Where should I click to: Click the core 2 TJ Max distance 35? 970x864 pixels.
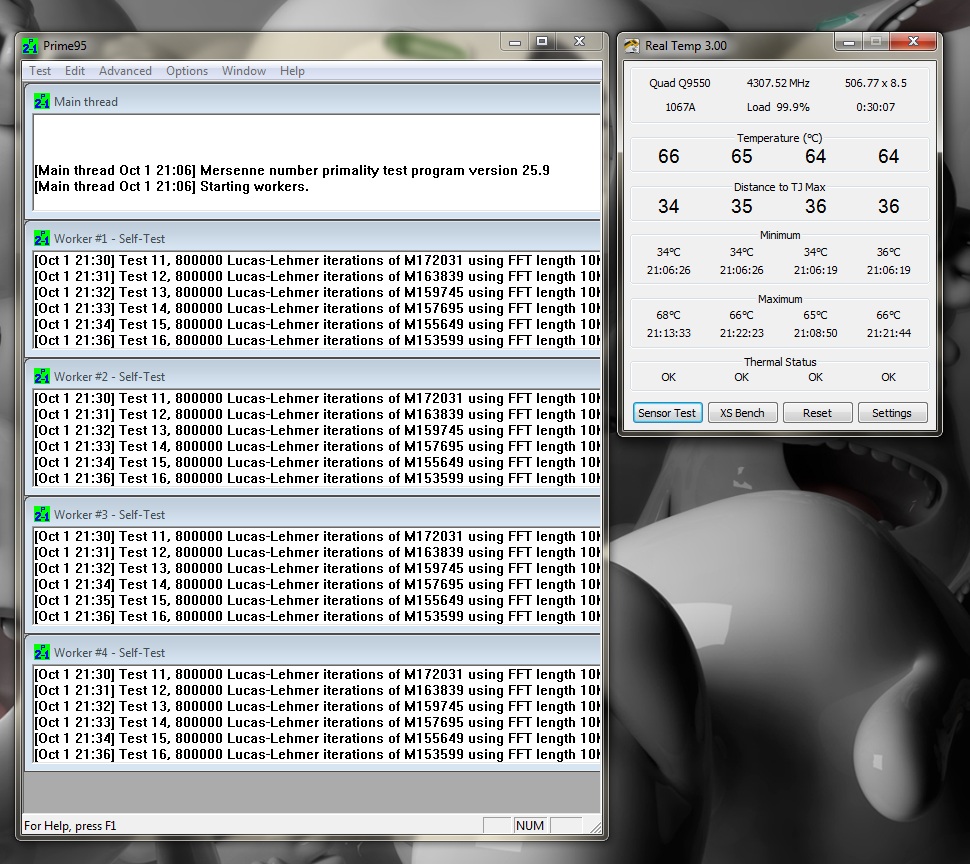click(x=741, y=207)
